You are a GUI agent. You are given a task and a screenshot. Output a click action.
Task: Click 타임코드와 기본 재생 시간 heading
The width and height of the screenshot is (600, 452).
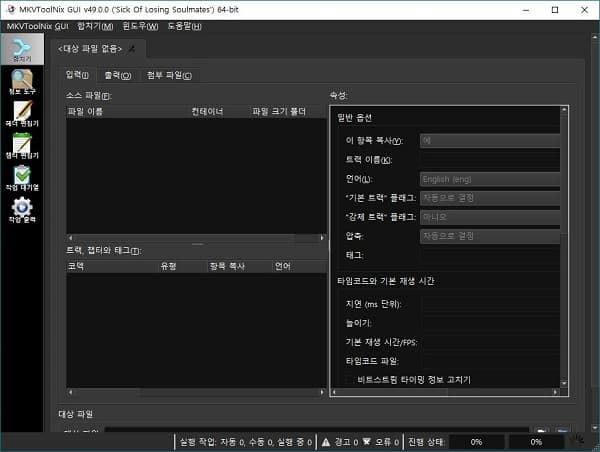[385, 281]
